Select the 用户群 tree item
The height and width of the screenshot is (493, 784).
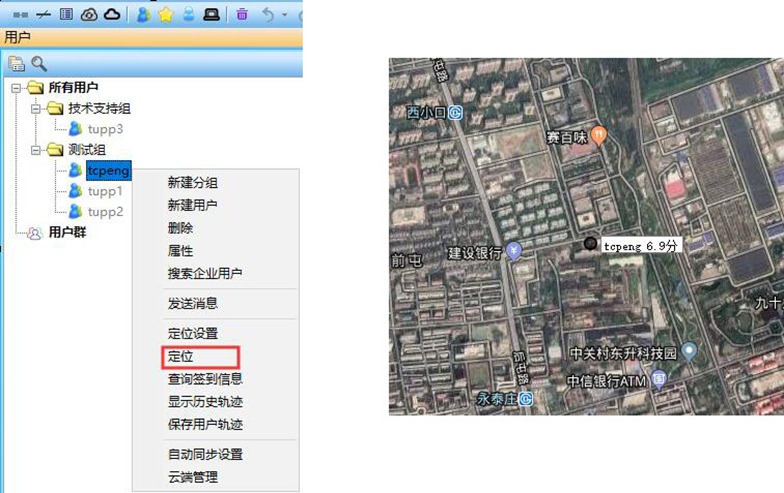[67, 233]
